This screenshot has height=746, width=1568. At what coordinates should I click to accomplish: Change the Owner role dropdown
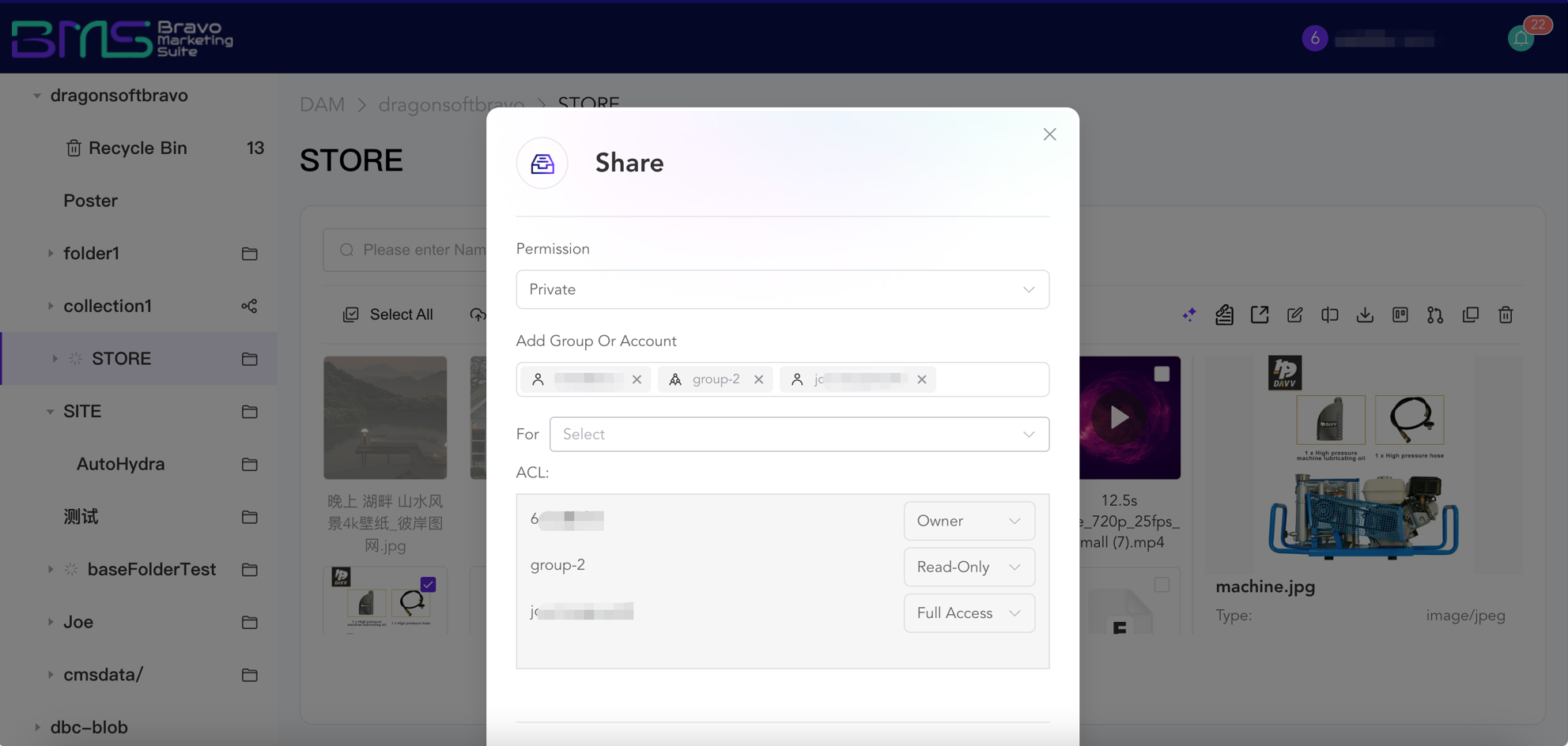click(x=969, y=521)
